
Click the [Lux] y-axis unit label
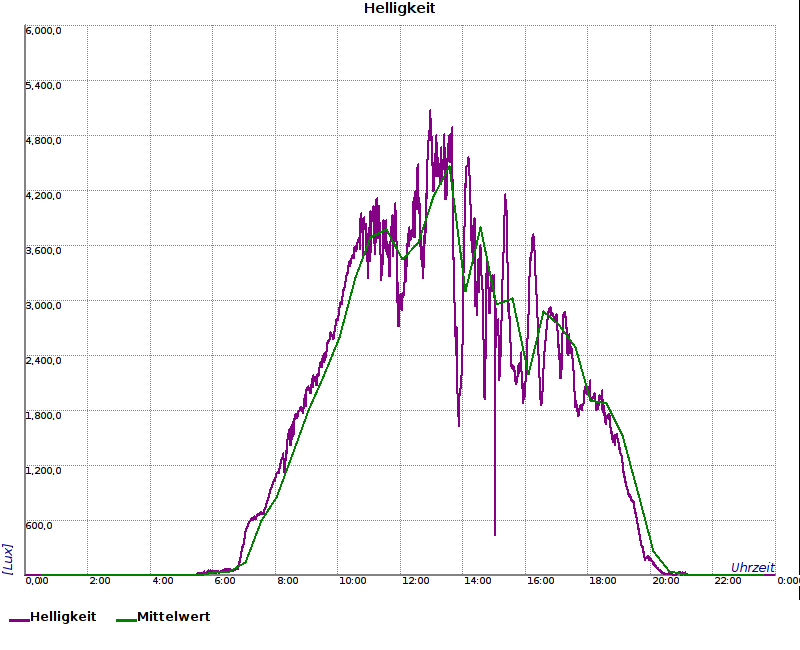click(8, 559)
